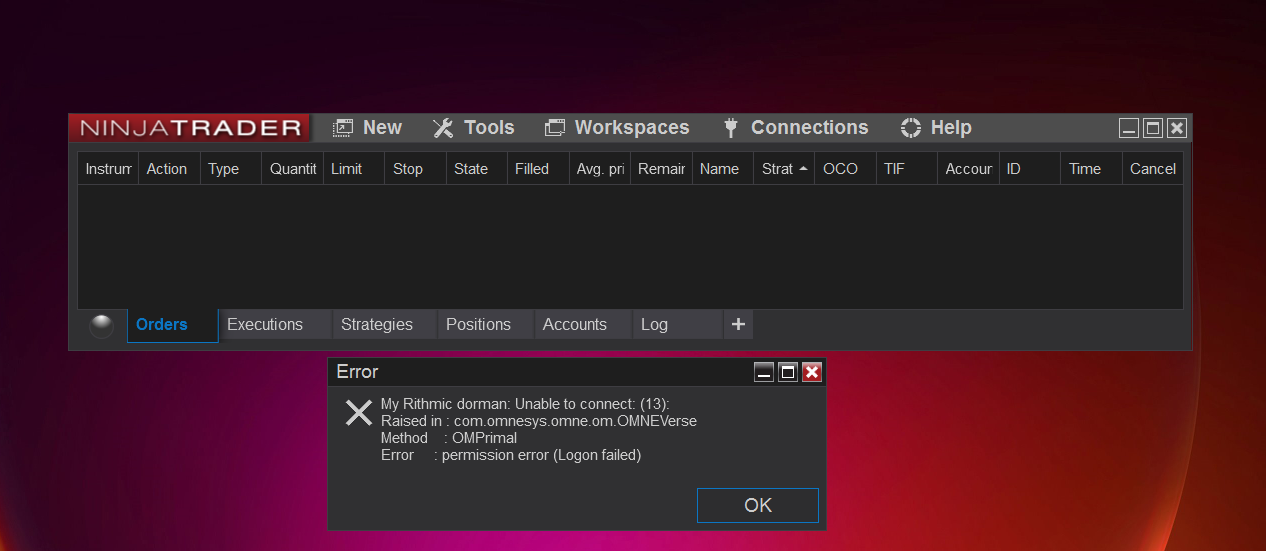The image size is (1266, 551).
Task: Click the NinjaTrader logo
Action: click(190, 128)
